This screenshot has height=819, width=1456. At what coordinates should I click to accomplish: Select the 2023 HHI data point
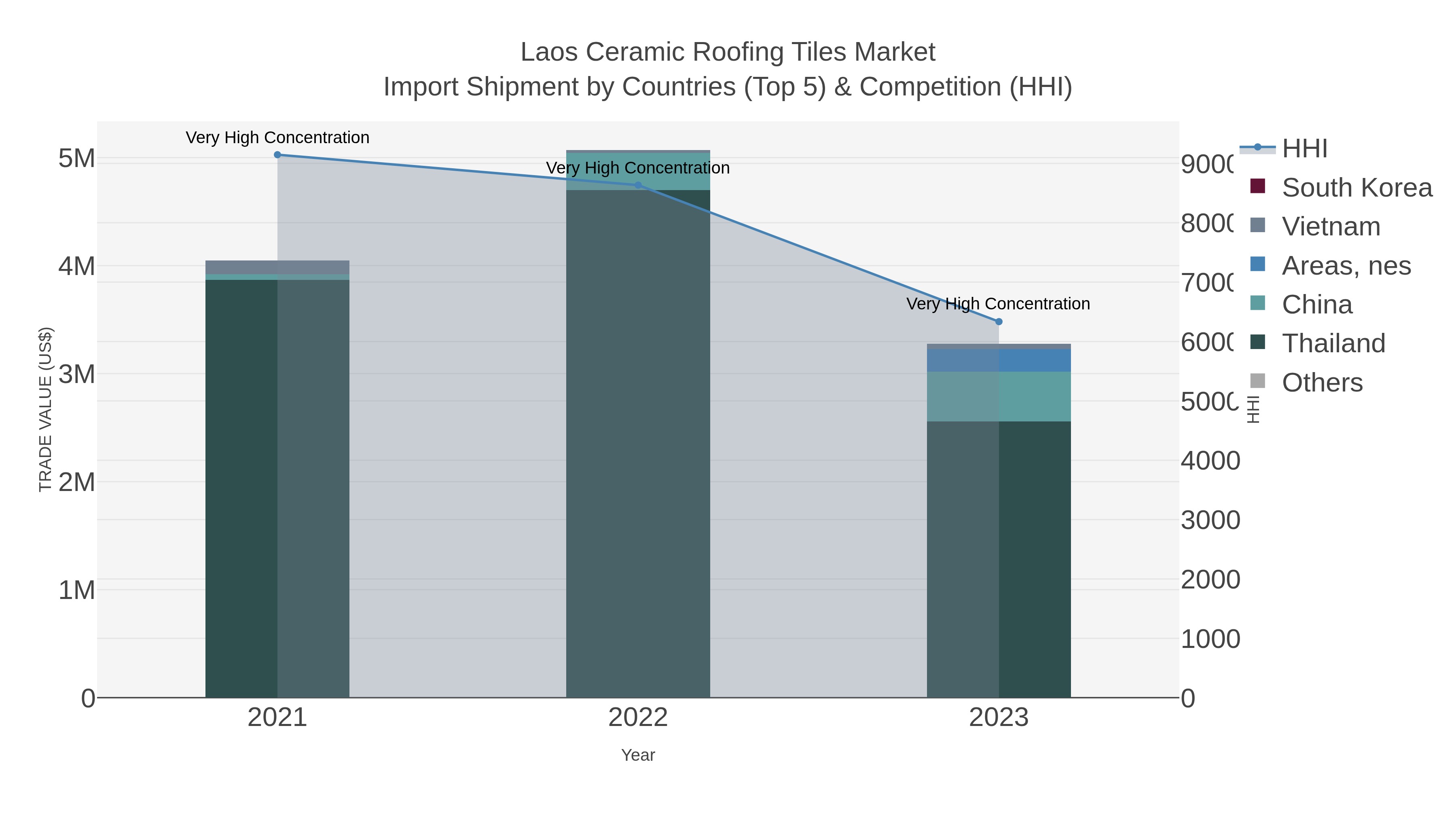[x=999, y=322]
